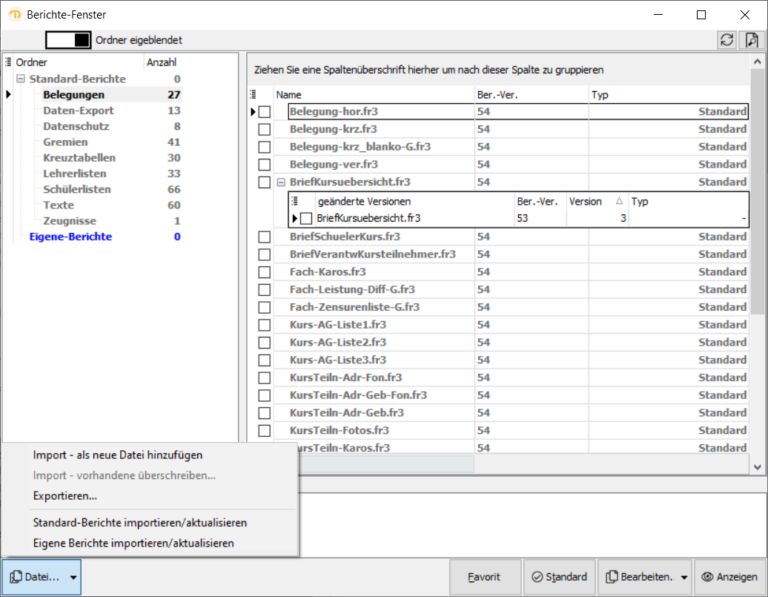
Task: Click the Favorit button
Action: [484, 577]
